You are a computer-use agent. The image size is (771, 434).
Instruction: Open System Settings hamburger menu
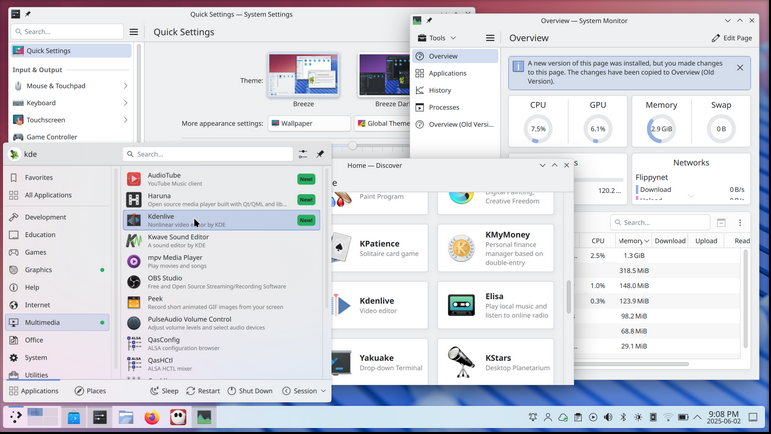point(134,32)
